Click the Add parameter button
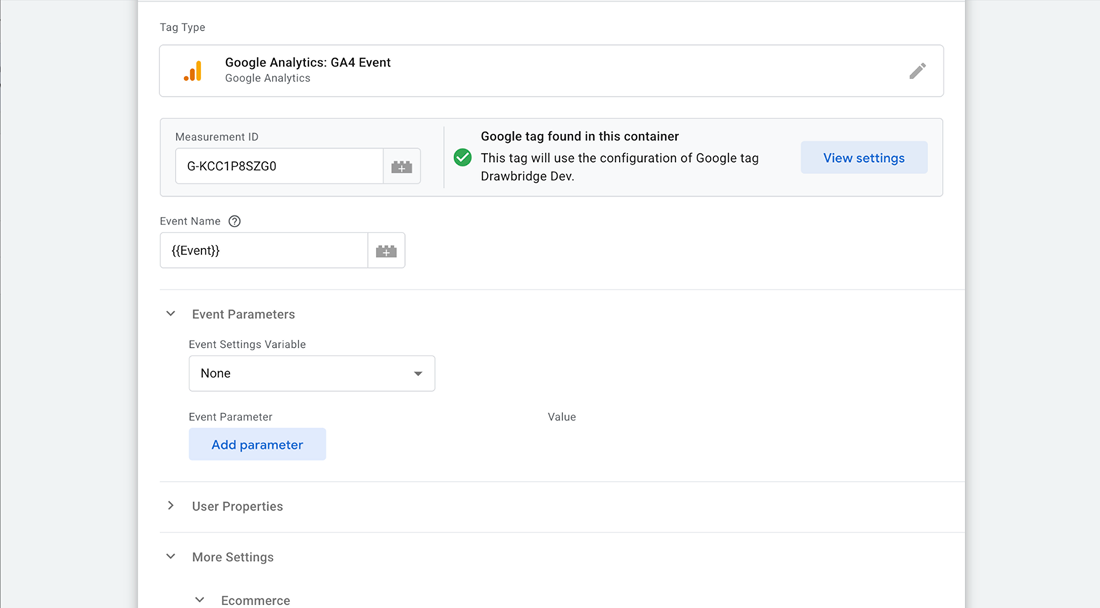Viewport: 1100px width, 608px height. 257,445
